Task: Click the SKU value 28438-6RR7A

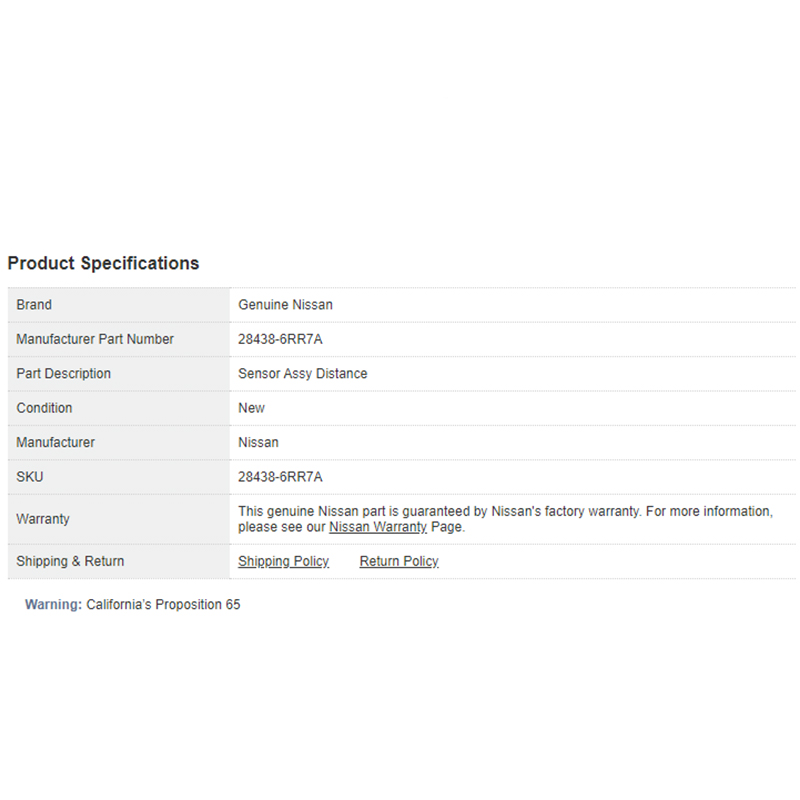Action: coord(280,477)
